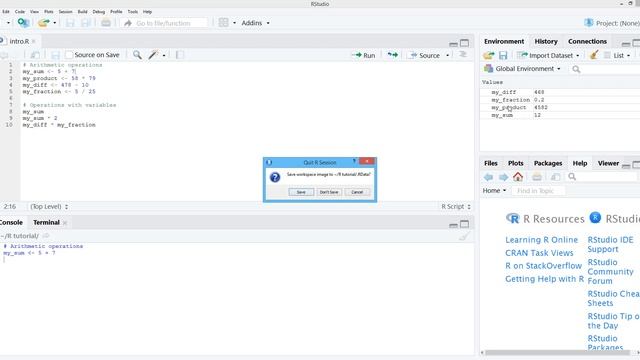Image resolution: width=640 pixels, height=360 pixels.
Task: Click the Project icon in the top-right corner
Action: pyautogui.click(x=589, y=23)
